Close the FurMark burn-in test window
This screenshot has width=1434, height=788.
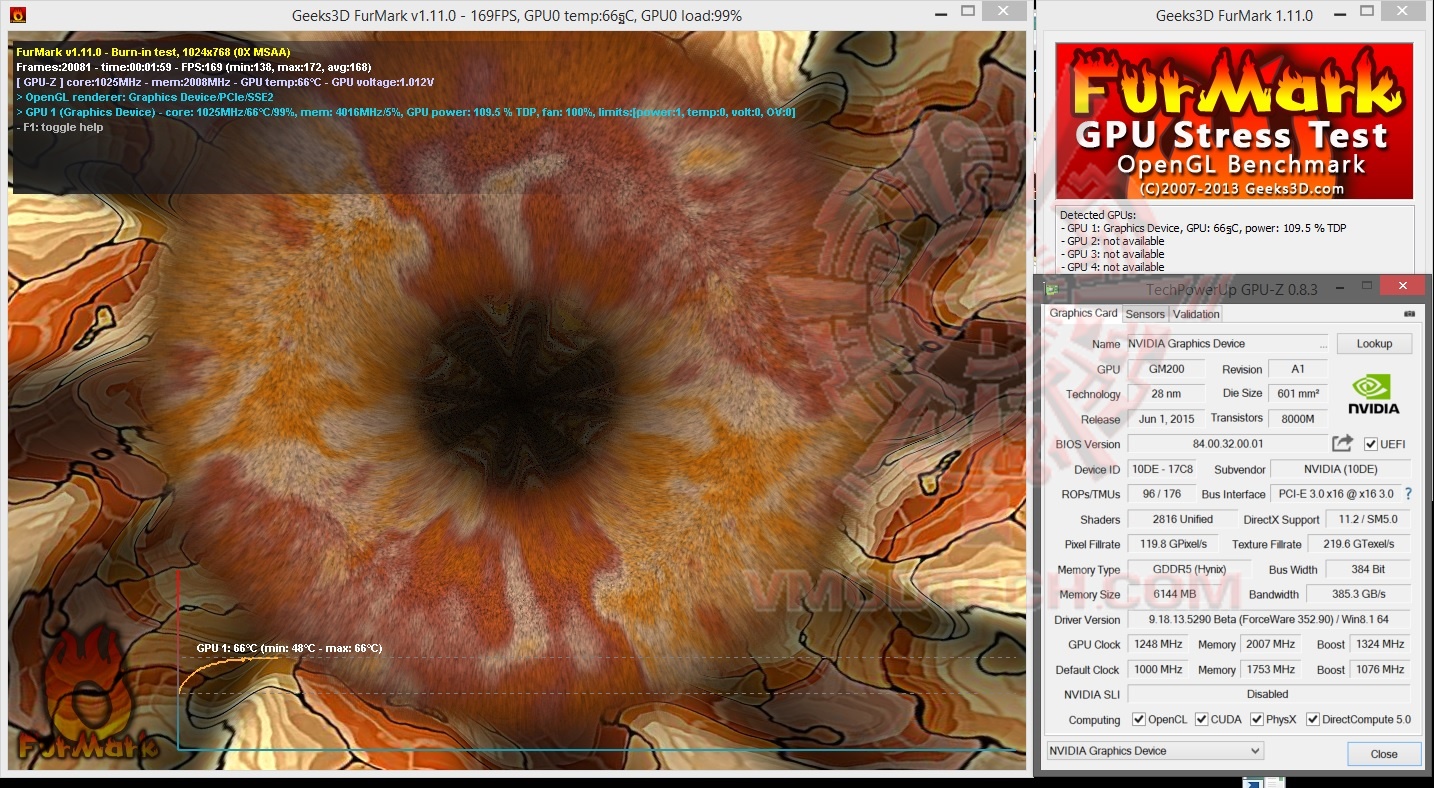(1003, 11)
